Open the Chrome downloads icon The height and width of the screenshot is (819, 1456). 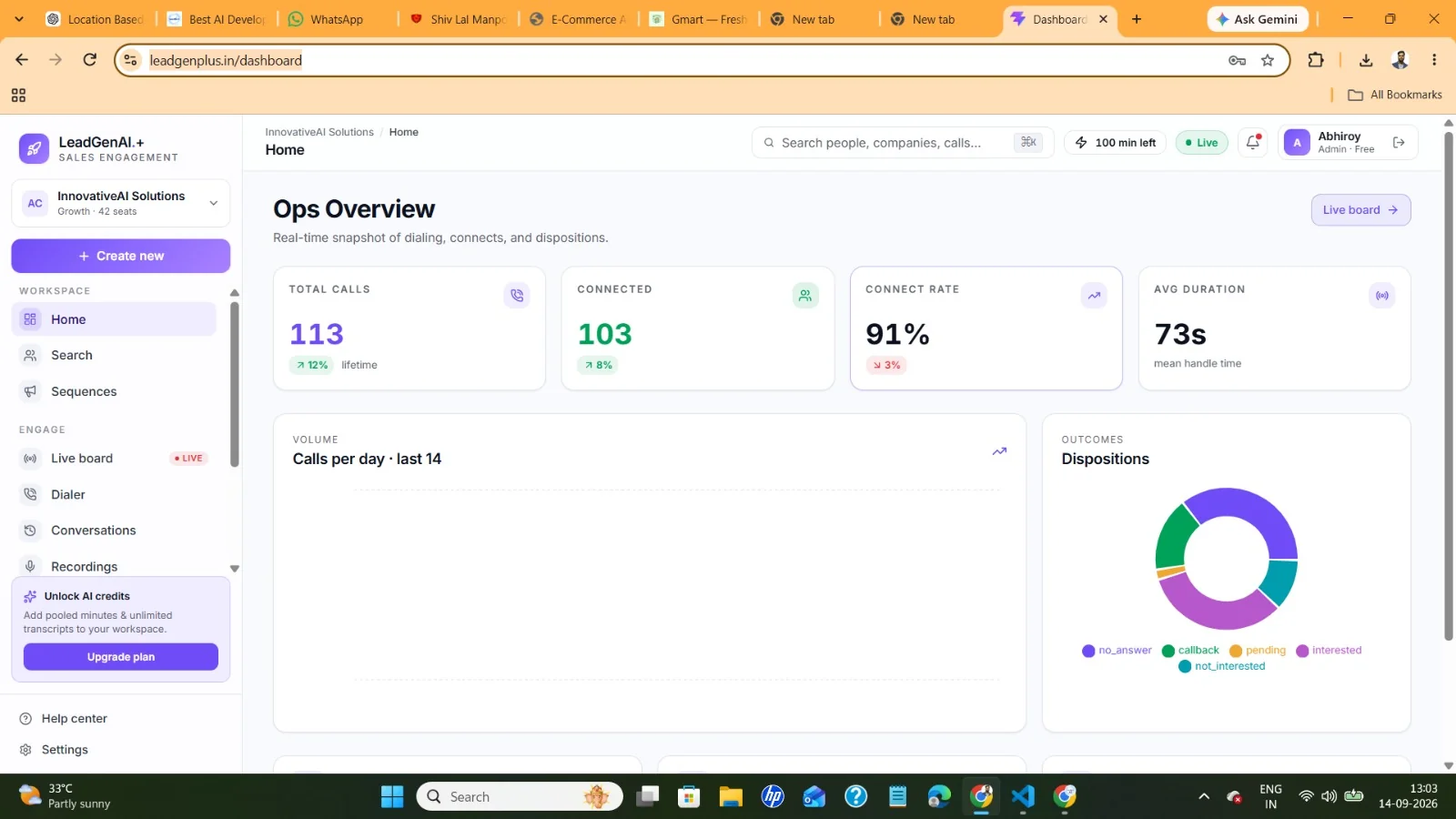point(1366,60)
